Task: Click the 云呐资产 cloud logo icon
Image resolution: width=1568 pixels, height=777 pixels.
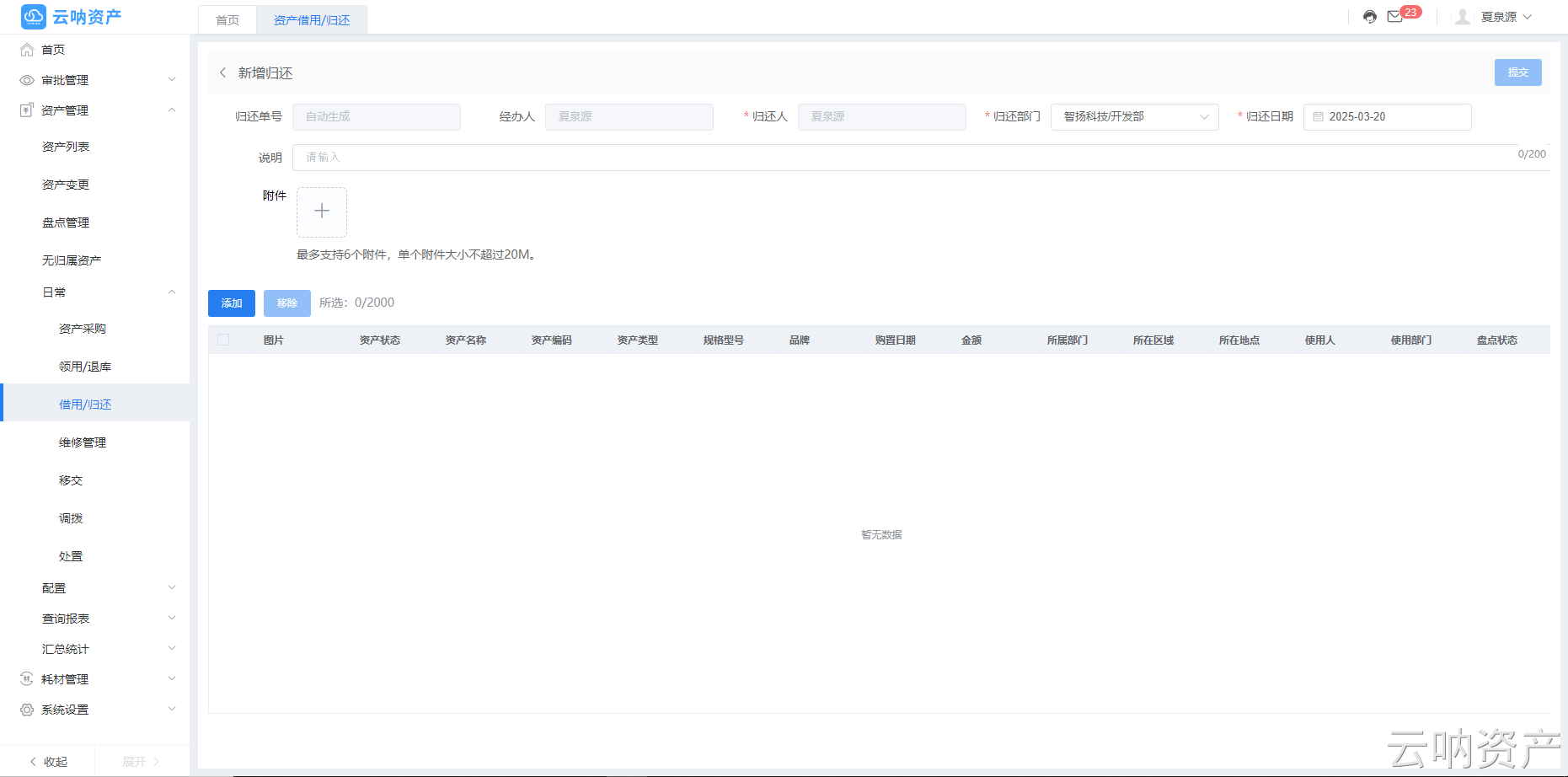Action: [x=34, y=16]
